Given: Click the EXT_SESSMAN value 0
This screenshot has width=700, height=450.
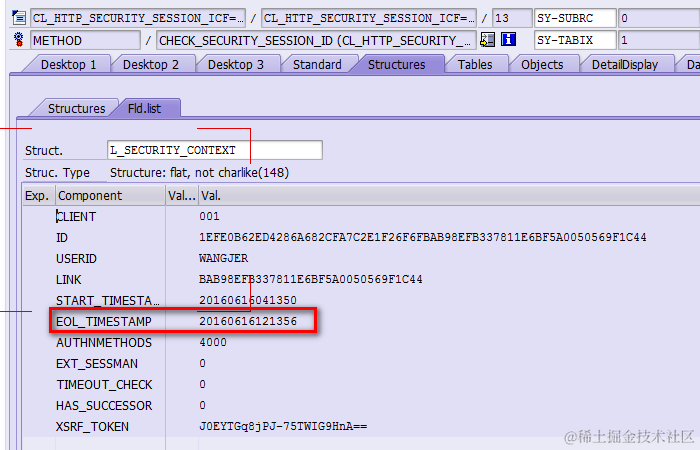Looking at the screenshot, I should tap(203, 363).
